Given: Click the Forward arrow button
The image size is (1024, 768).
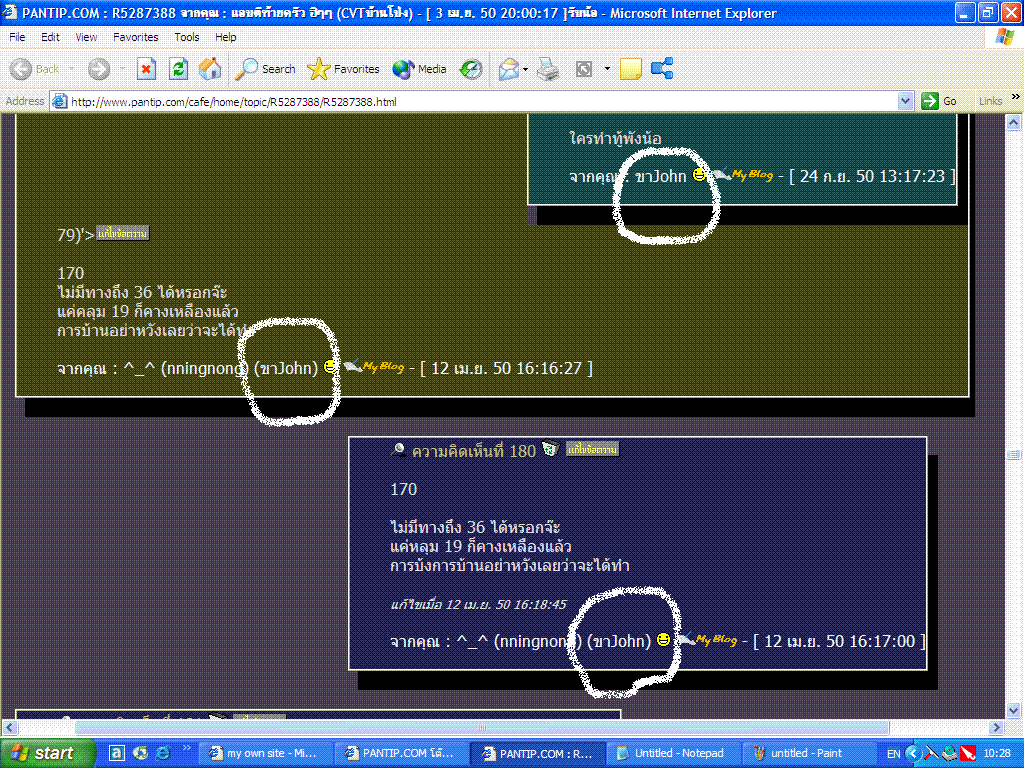Looking at the screenshot, I should [99, 69].
